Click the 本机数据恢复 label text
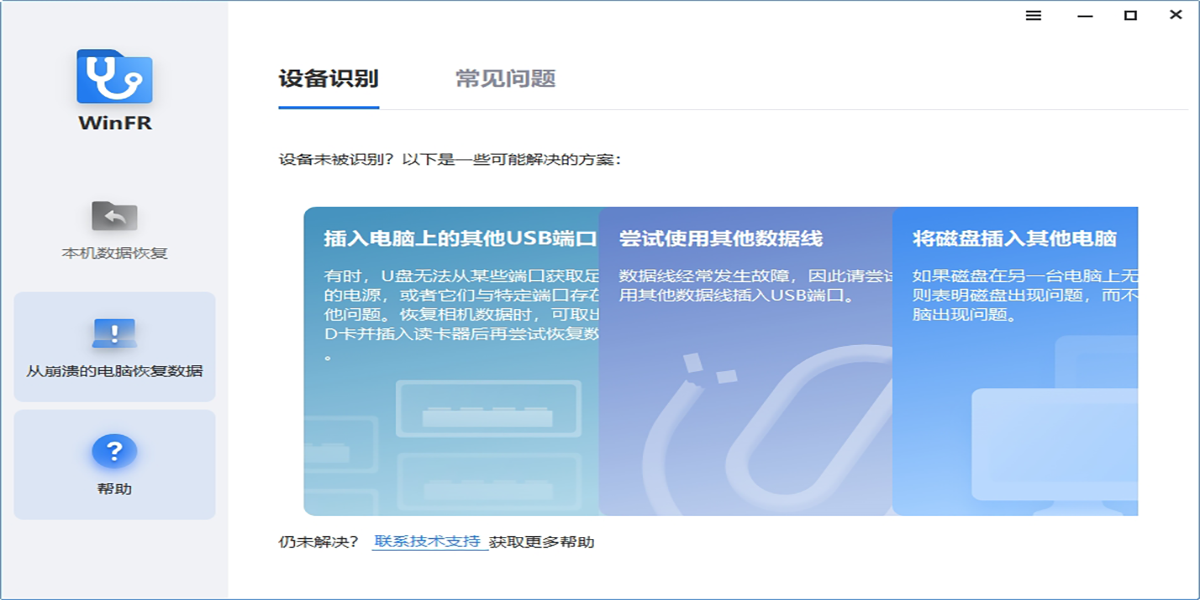 click(x=114, y=253)
